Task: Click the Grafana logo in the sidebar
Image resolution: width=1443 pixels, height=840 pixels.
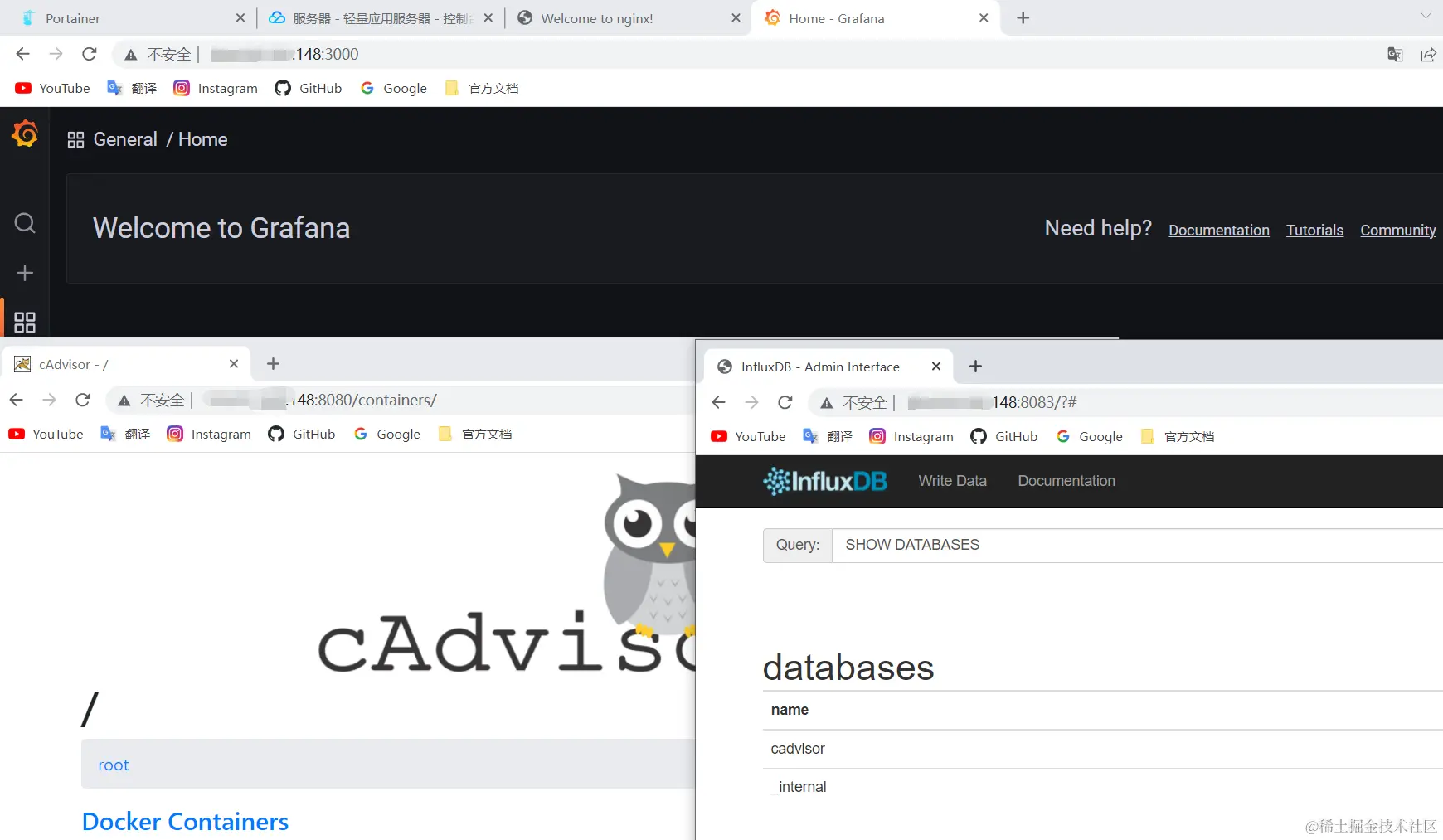Action: tap(25, 134)
